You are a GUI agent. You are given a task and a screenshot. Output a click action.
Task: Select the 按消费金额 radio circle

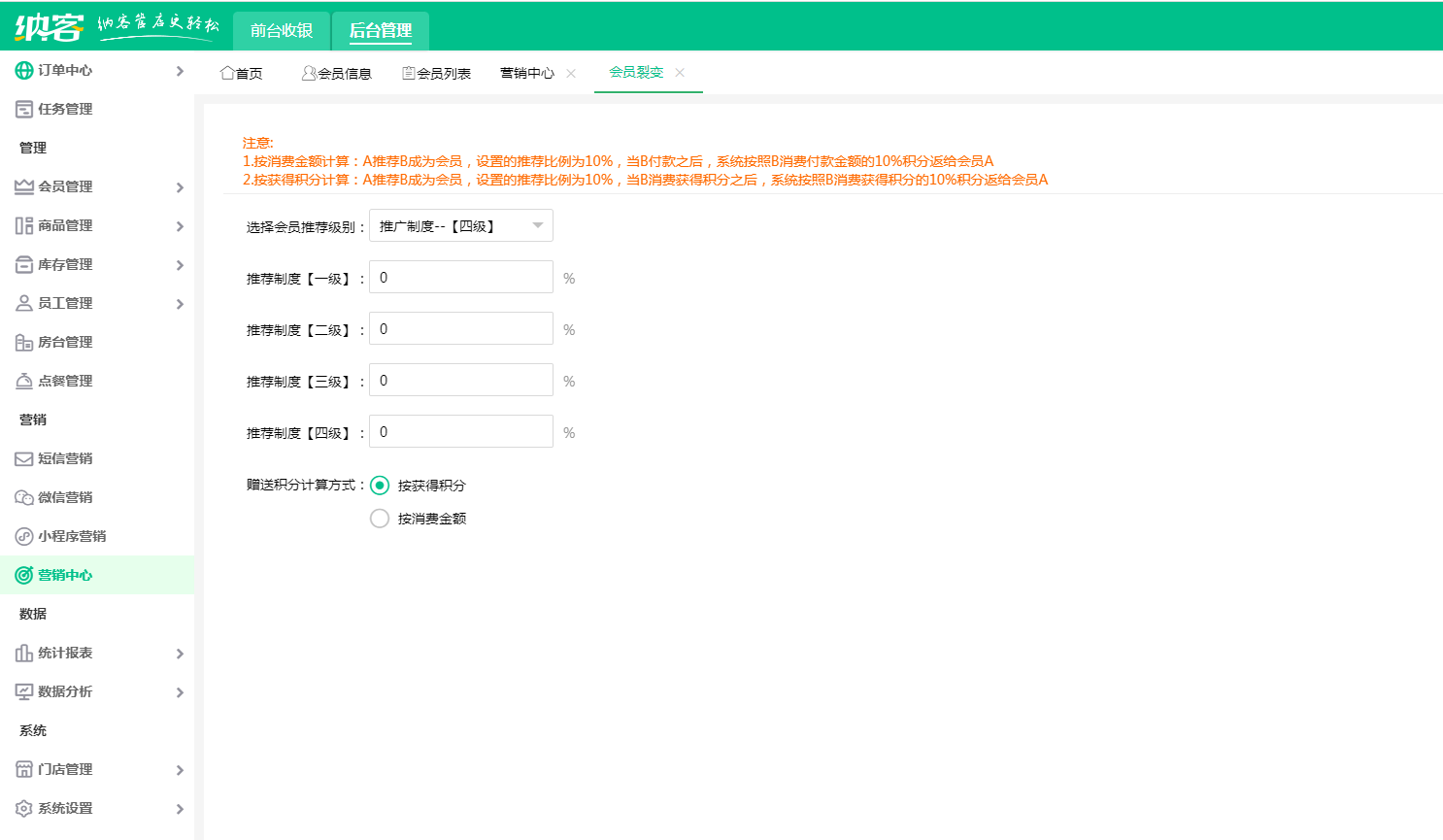click(380, 518)
